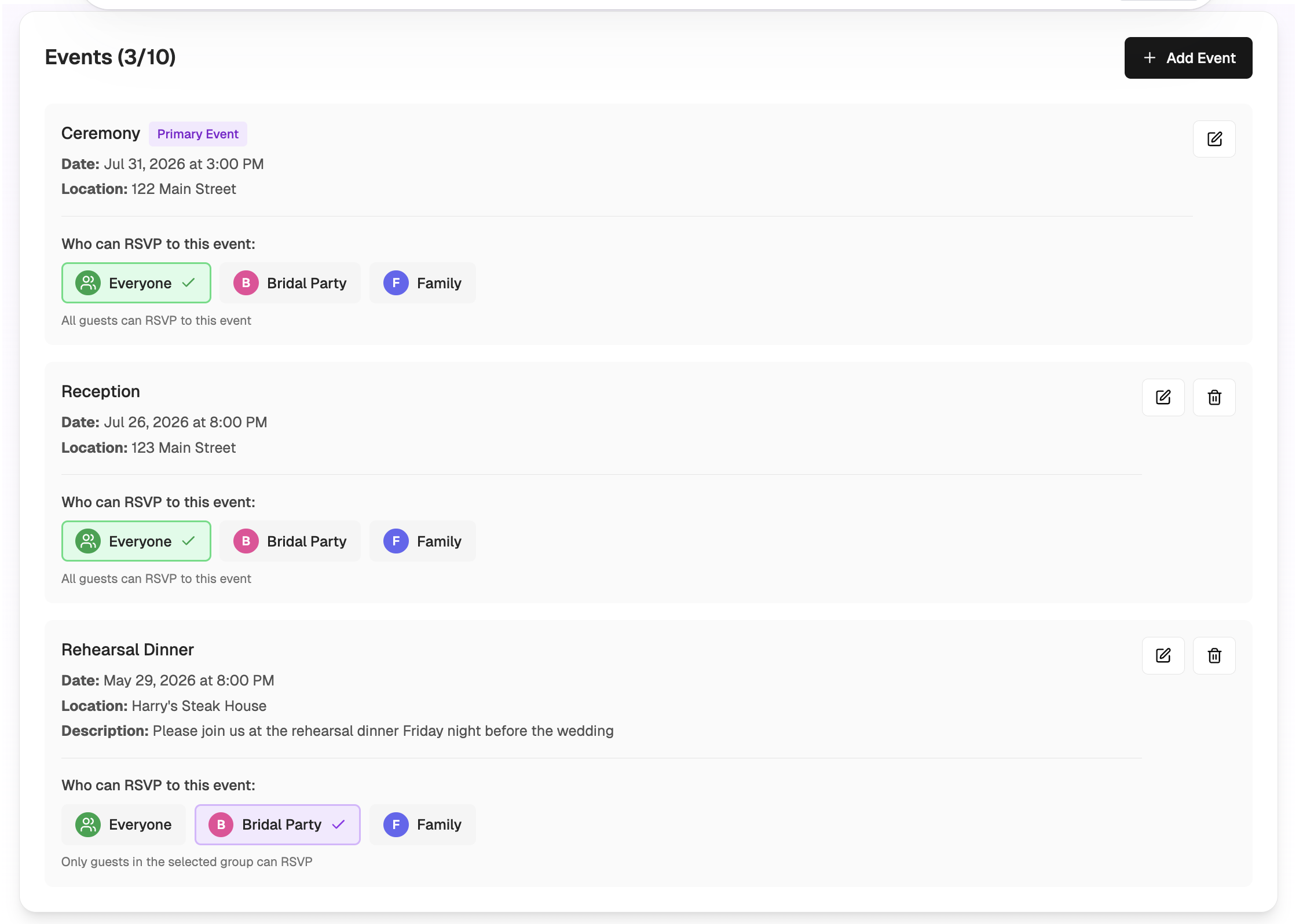Click the checkmark on Rehearsal Dinner's Bridal Party chip

pos(338,824)
